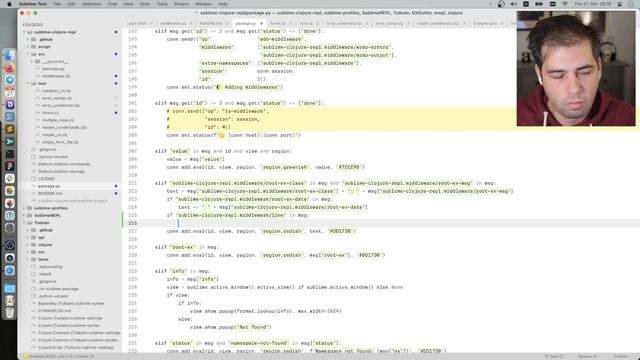Click the Wi-Fi icon in menu bar

tap(565, 4)
